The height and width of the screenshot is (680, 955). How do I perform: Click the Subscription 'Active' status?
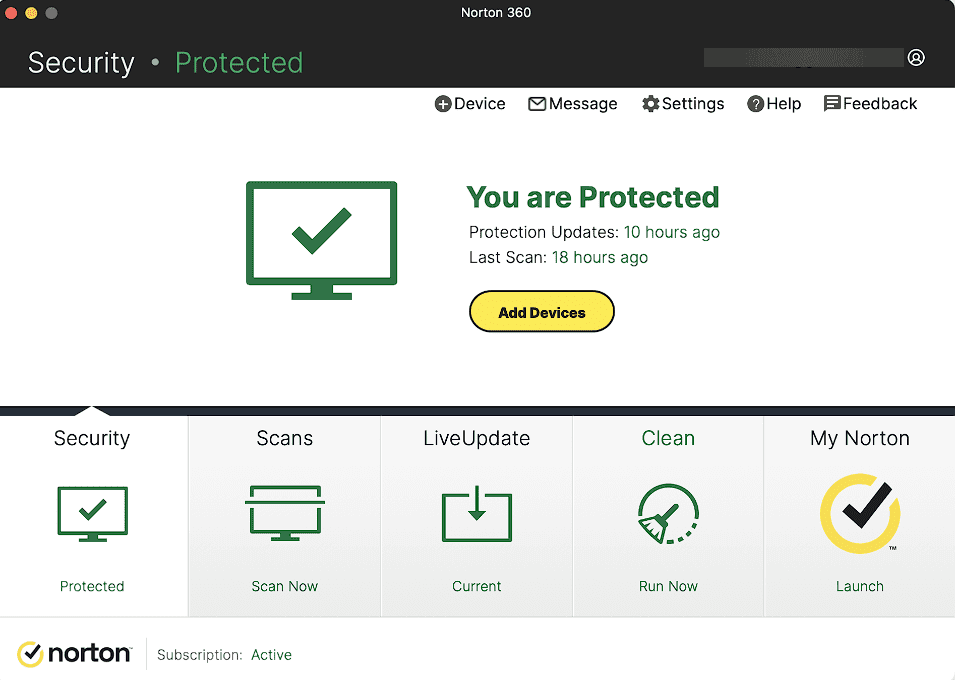pos(271,655)
